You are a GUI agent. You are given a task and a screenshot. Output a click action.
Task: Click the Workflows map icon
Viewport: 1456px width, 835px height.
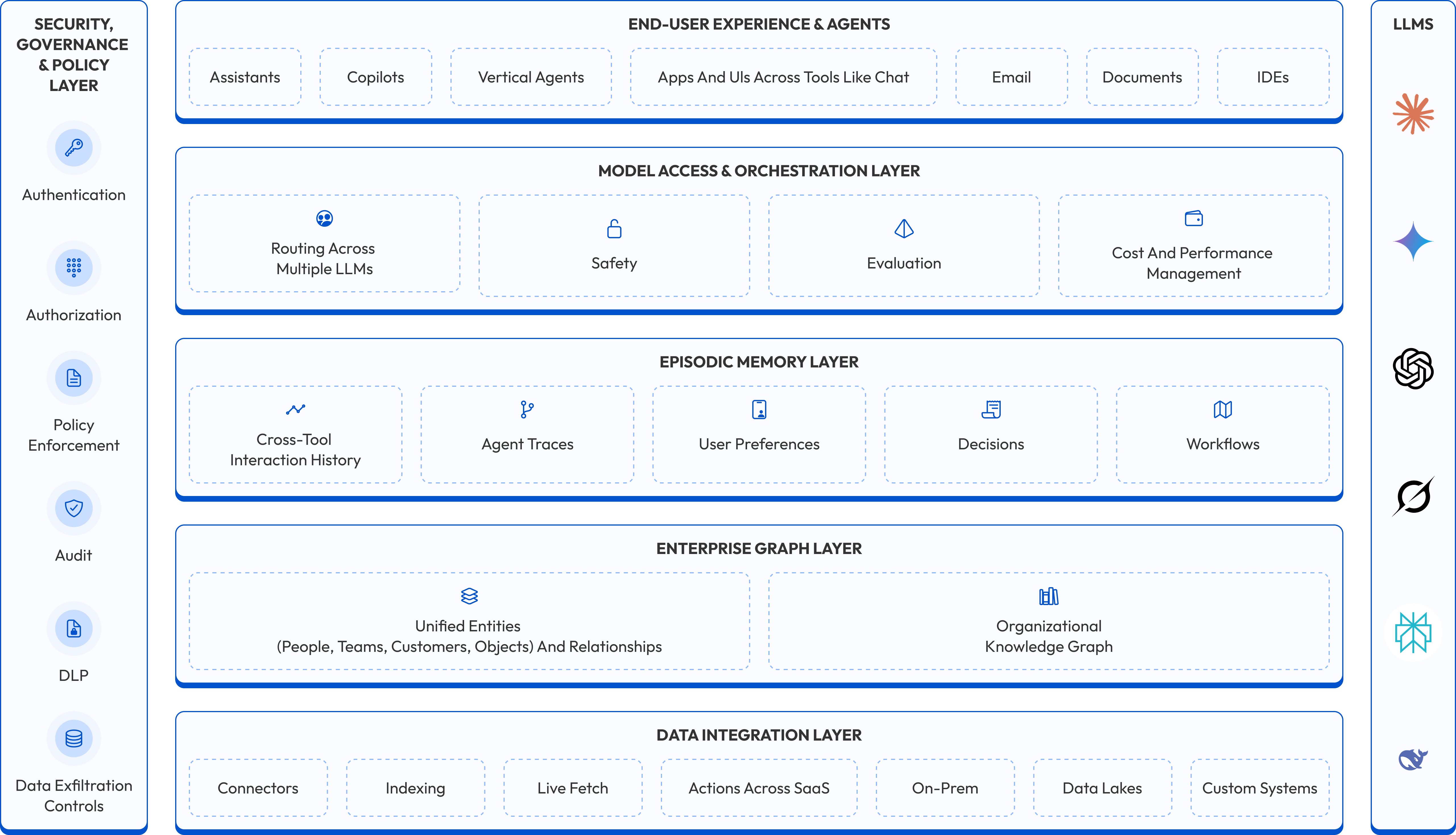1223,410
